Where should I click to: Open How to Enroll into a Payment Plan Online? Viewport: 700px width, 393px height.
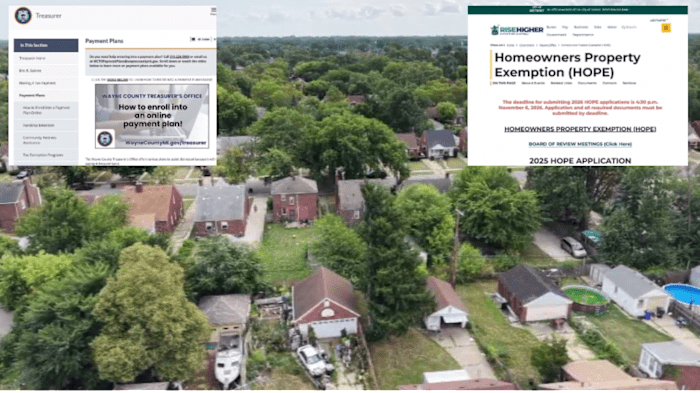[46, 110]
